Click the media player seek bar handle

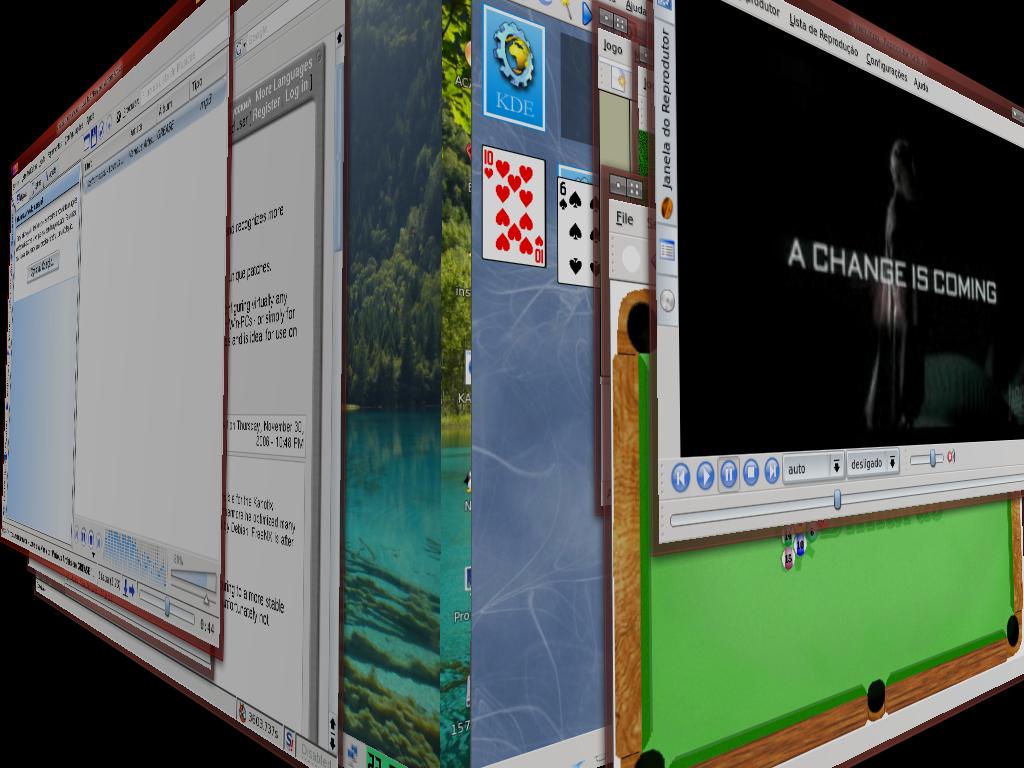tap(837, 500)
